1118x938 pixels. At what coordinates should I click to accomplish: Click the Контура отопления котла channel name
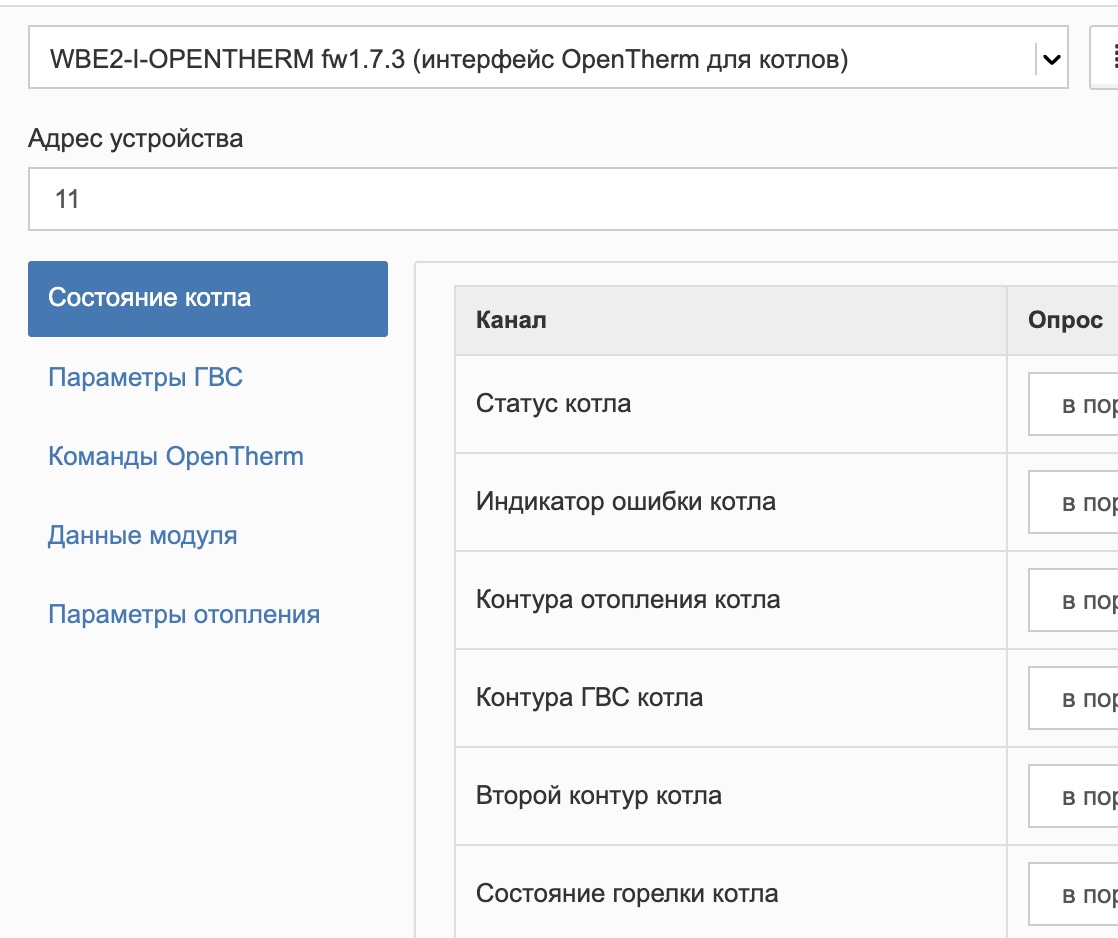click(628, 599)
